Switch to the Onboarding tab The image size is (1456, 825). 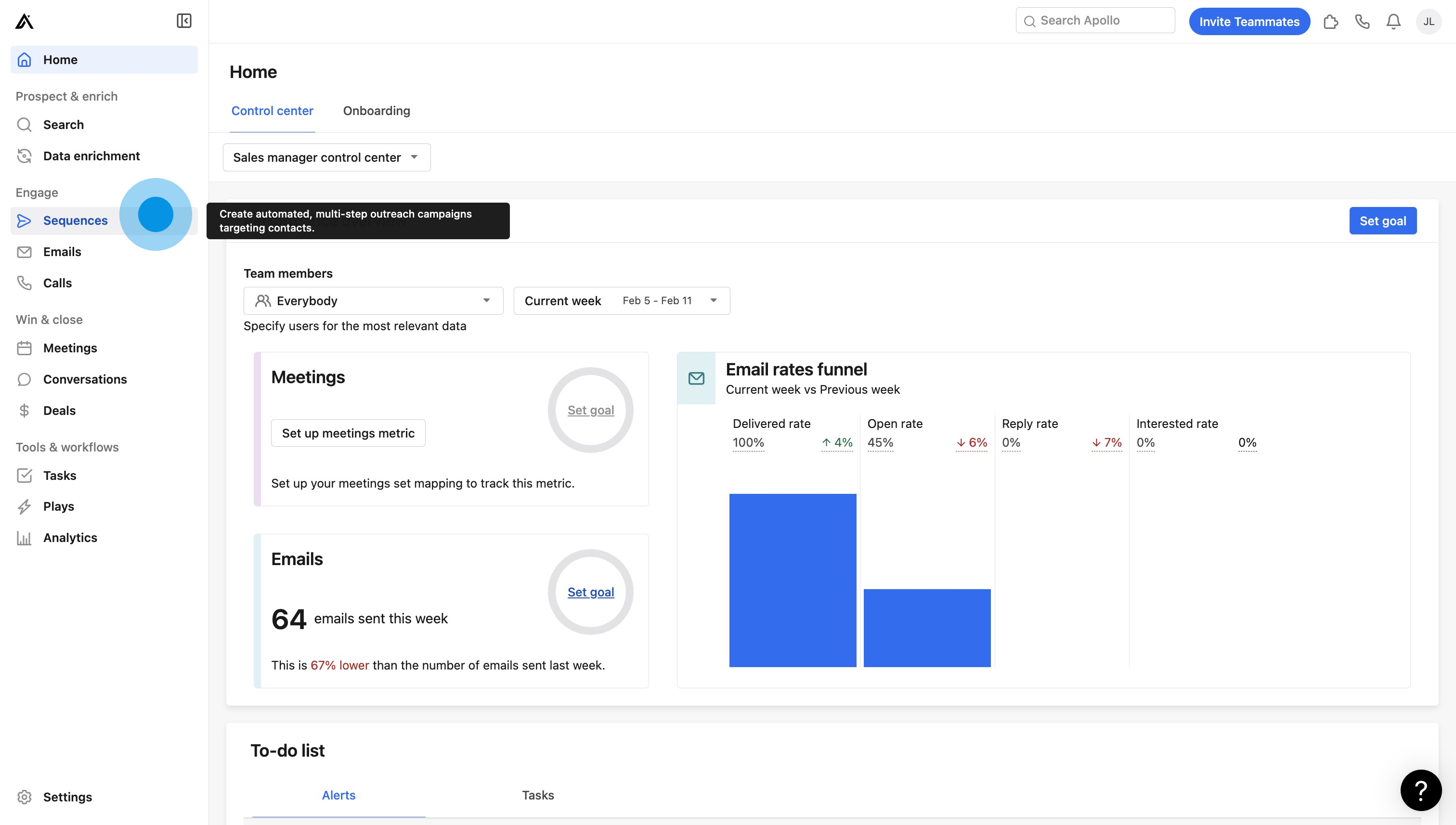click(x=377, y=111)
